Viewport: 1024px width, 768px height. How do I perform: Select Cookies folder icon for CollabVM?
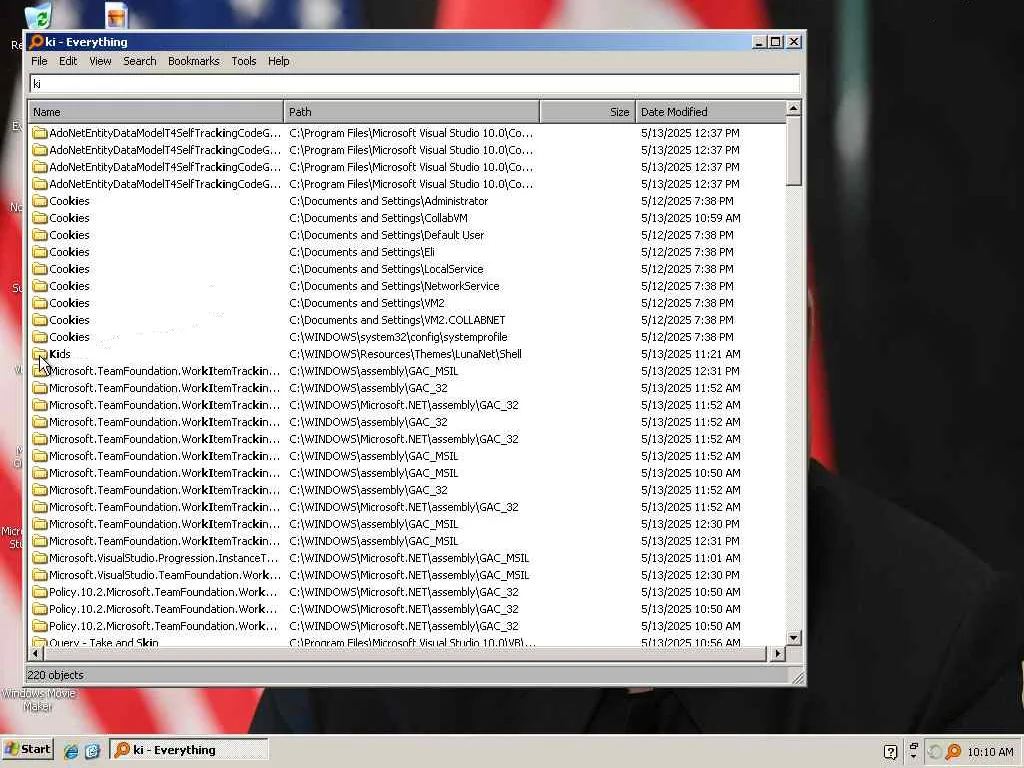click(40, 218)
